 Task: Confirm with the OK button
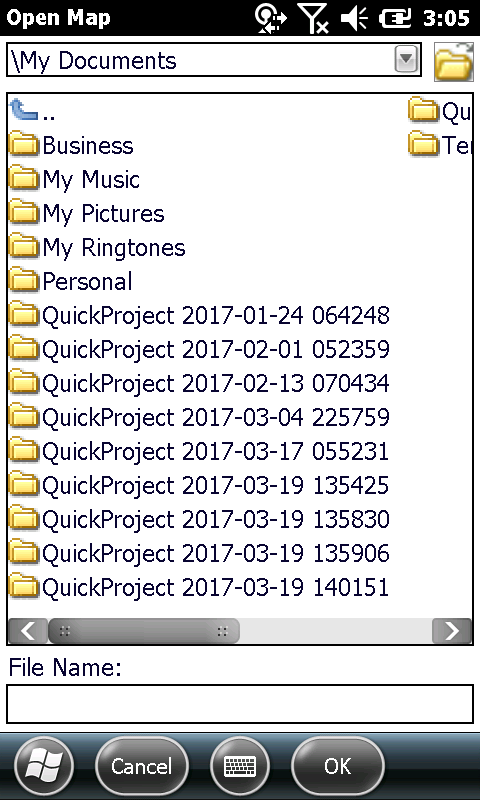tap(338, 766)
